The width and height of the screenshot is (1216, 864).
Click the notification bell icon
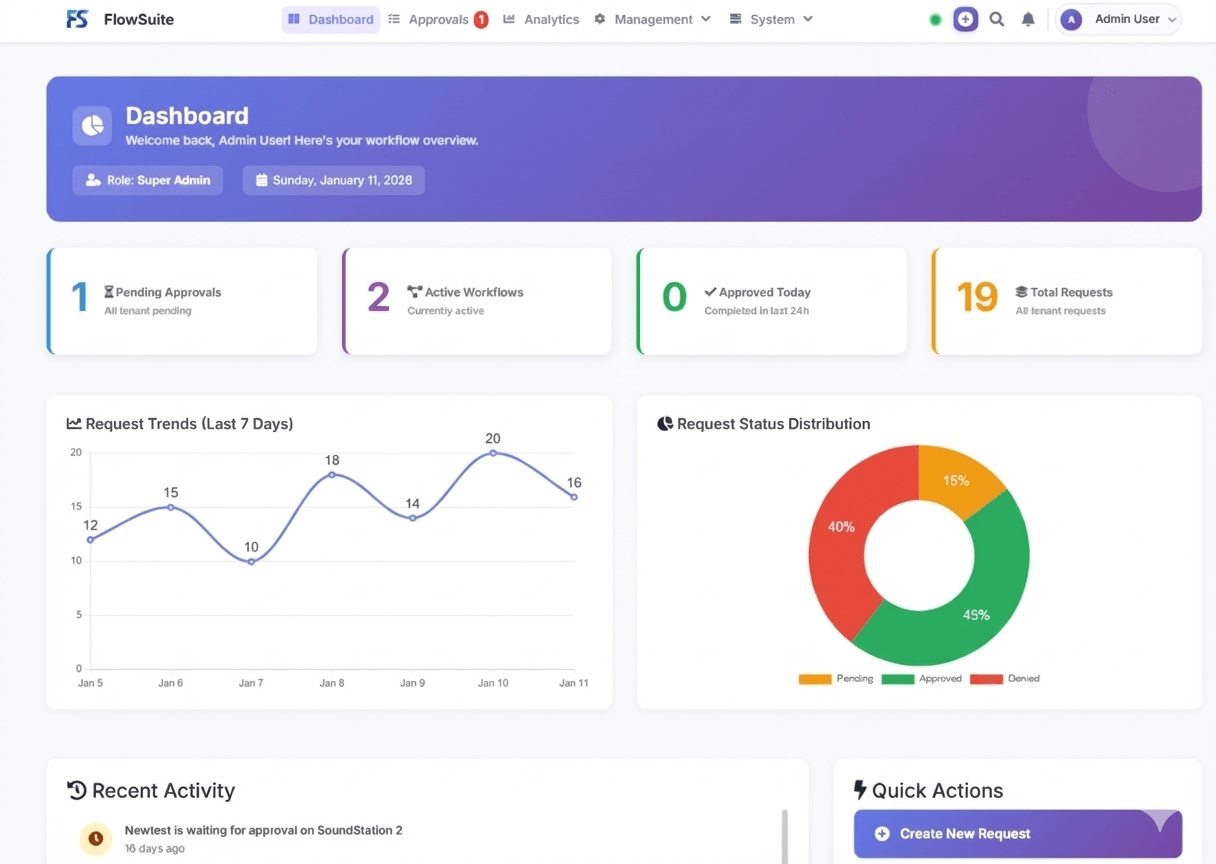click(x=1028, y=18)
